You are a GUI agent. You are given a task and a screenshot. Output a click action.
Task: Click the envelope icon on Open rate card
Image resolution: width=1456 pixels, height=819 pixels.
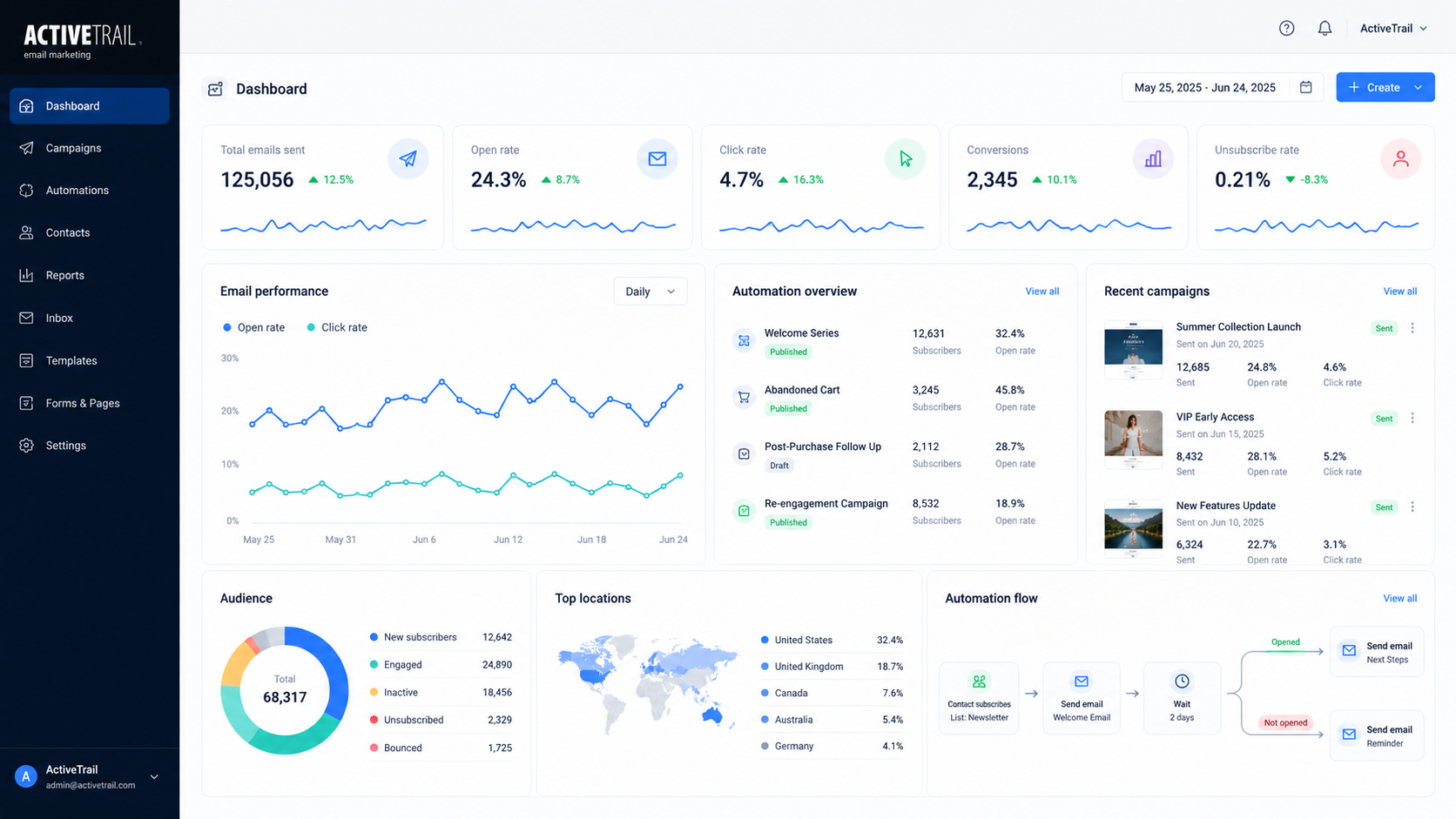tap(657, 159)
